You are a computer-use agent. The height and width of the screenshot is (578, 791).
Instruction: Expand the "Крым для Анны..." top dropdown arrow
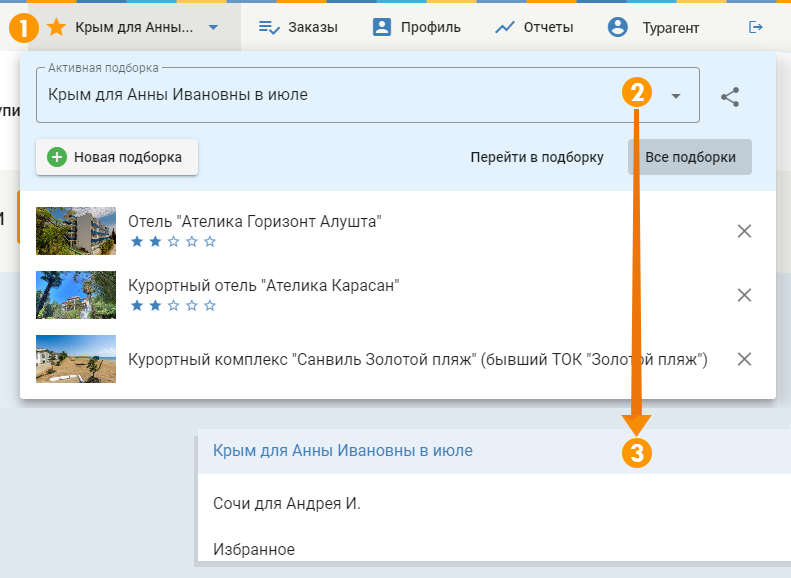point(214,28)
